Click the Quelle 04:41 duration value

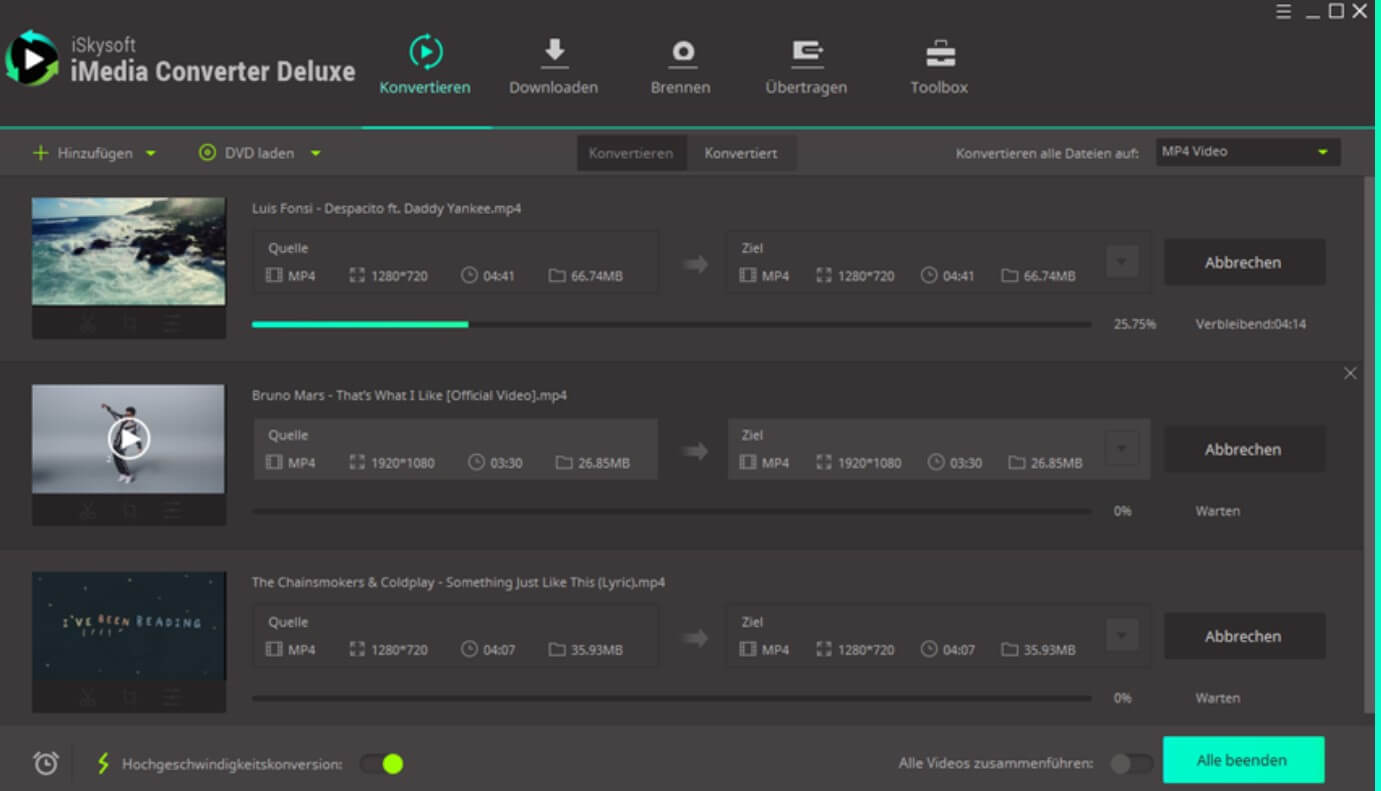click(x=499, y=276)
